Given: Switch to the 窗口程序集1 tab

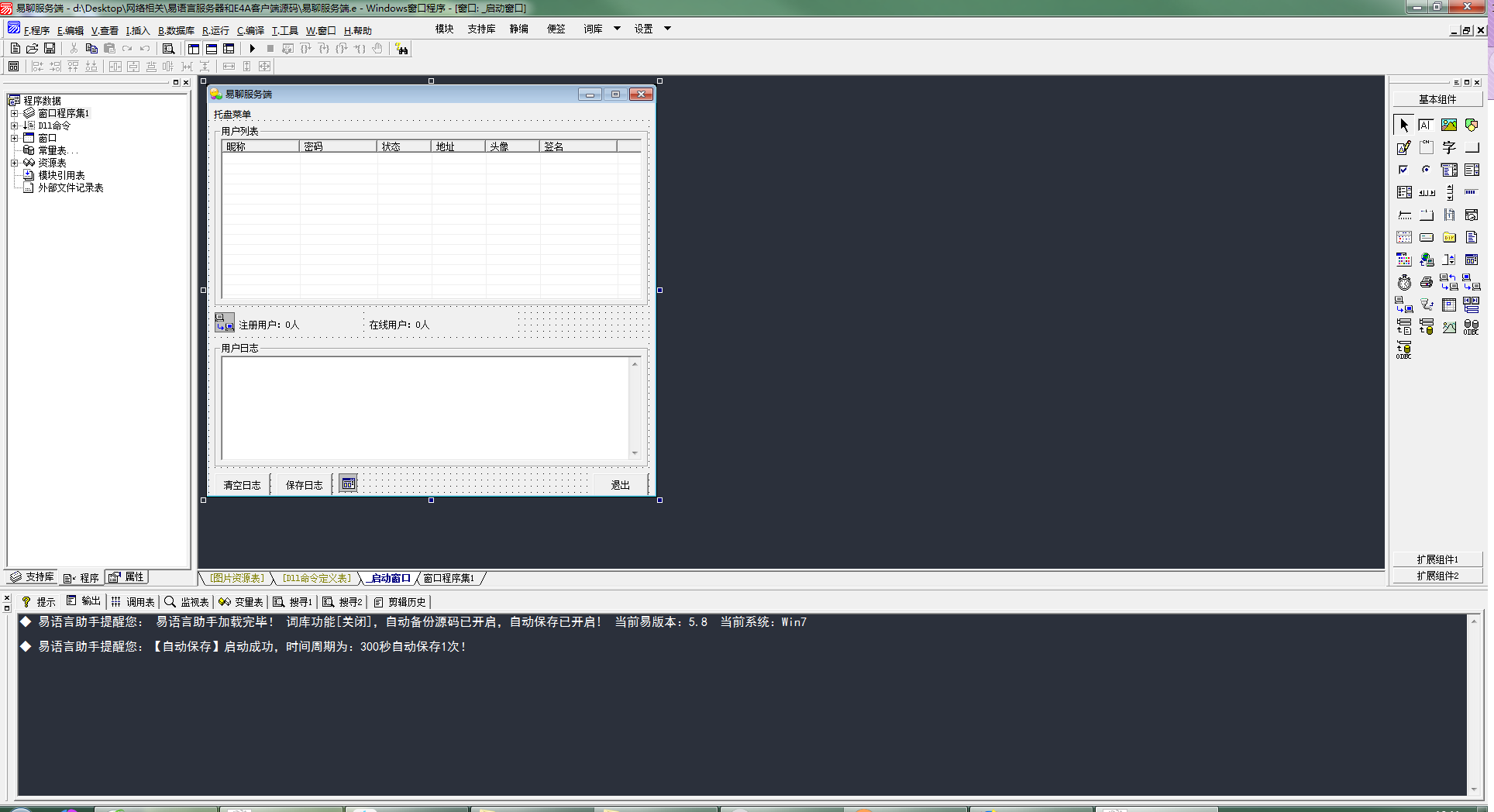Looking at the screenshot, I should click(449, 578).
